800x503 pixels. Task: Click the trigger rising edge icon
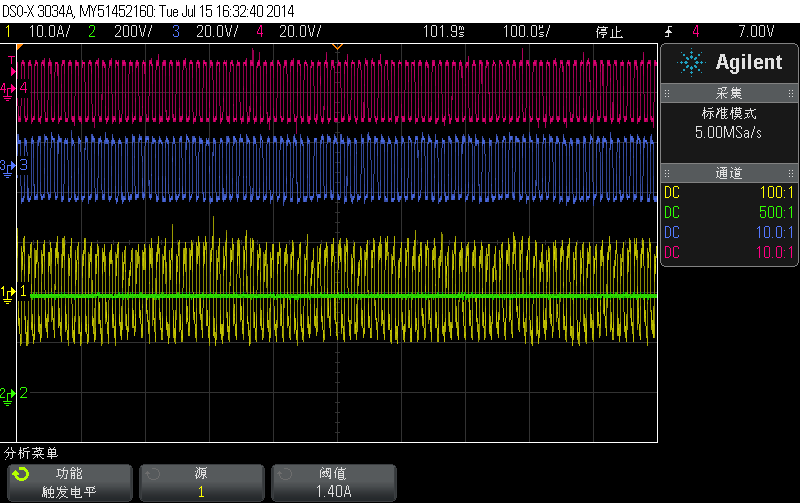668,32
